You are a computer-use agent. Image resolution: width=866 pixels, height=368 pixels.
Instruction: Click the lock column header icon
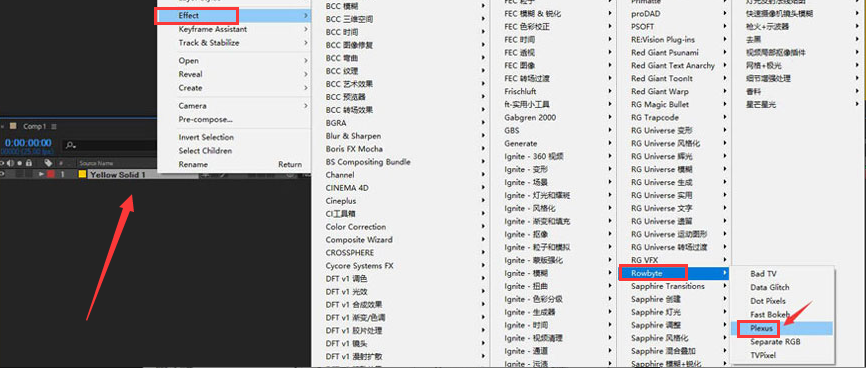click(29, 163)
